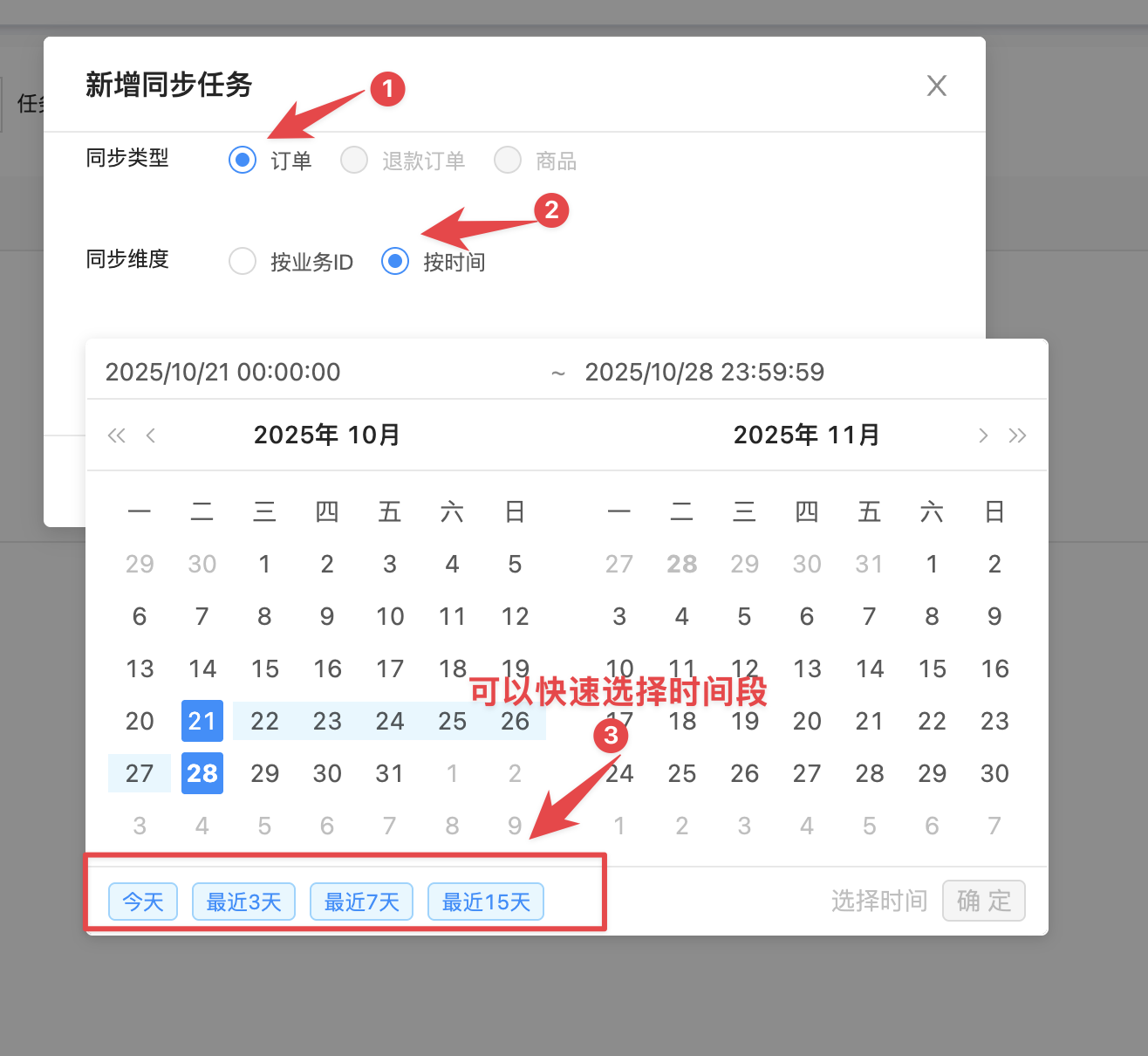The image size is (1148, 1056).
Task: Apply the 最近15天 quick range
Action: pos(486,902)
